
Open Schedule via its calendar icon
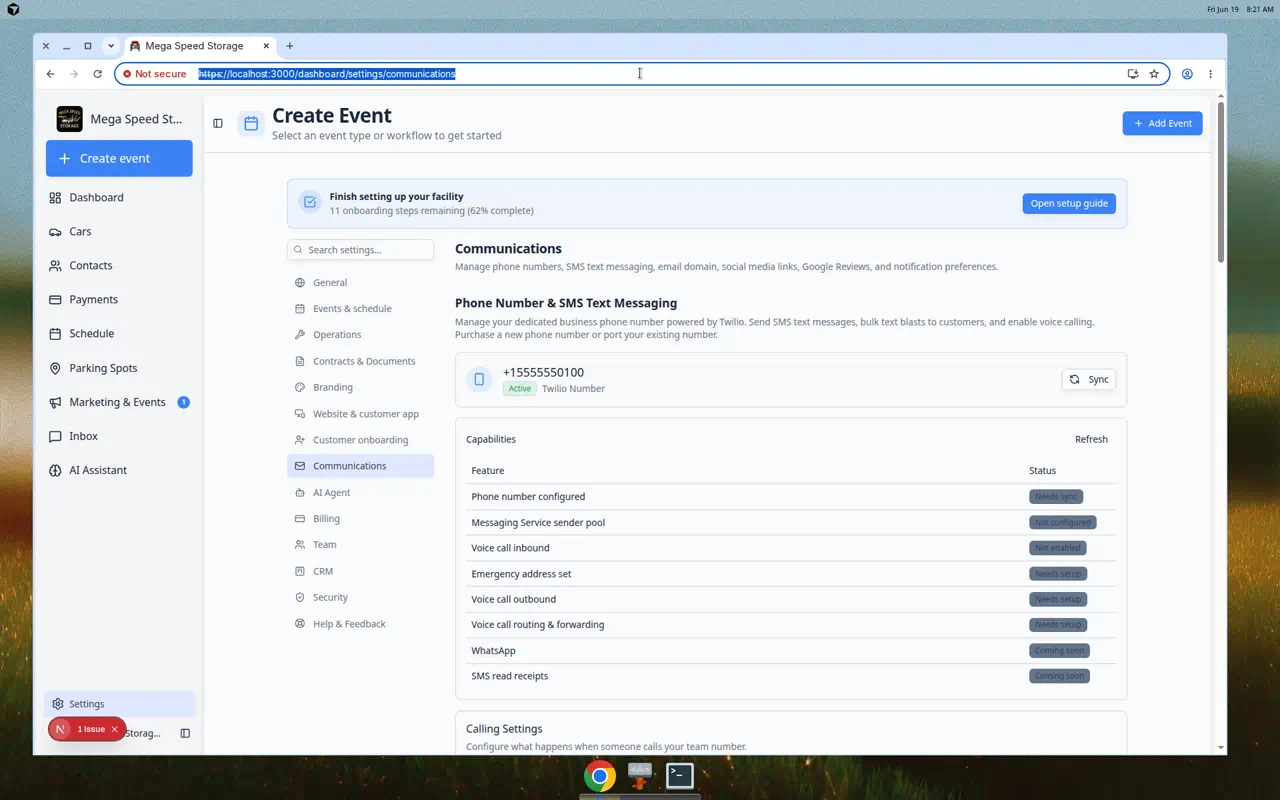(55, 334)
